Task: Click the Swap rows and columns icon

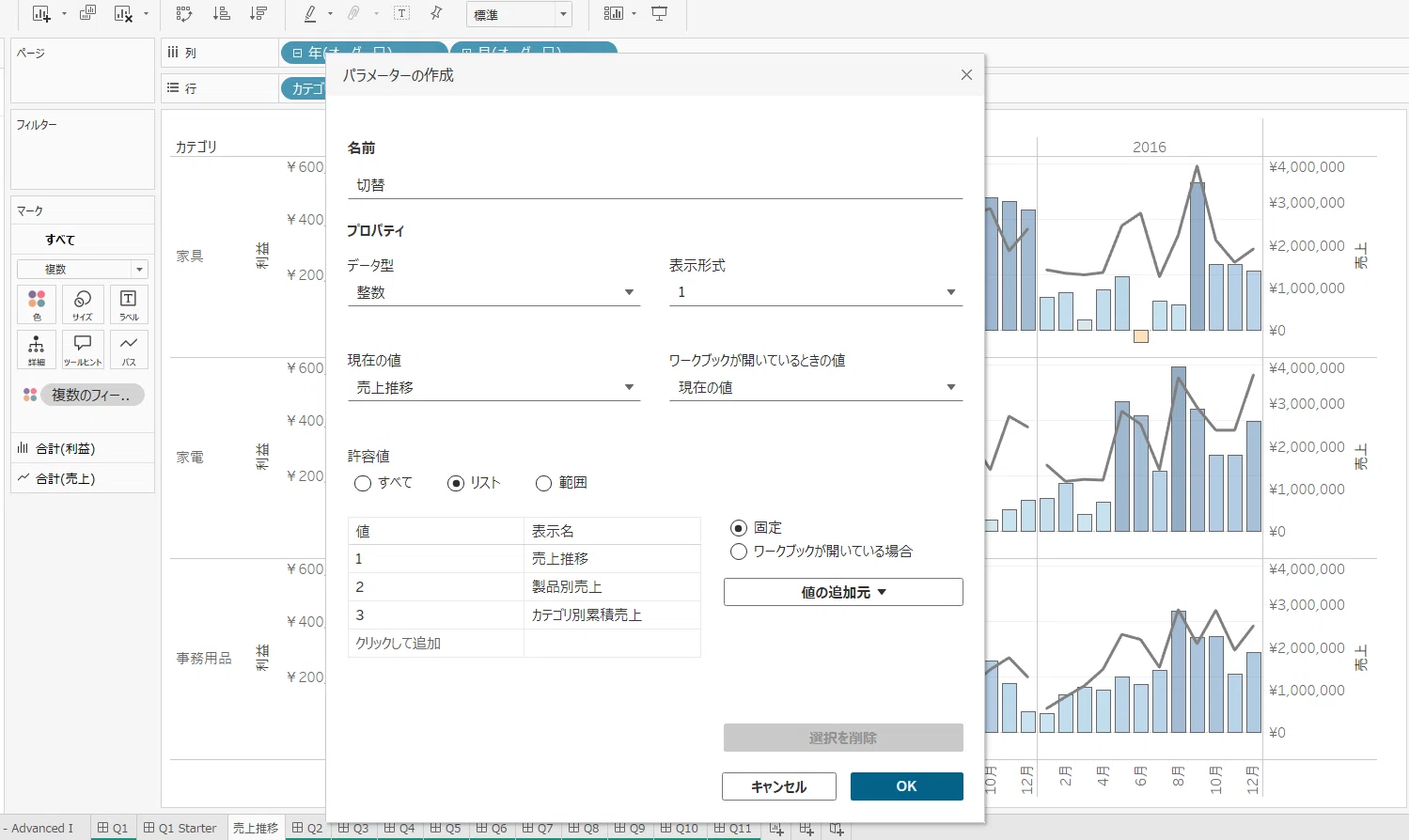Action: [184, 14]
